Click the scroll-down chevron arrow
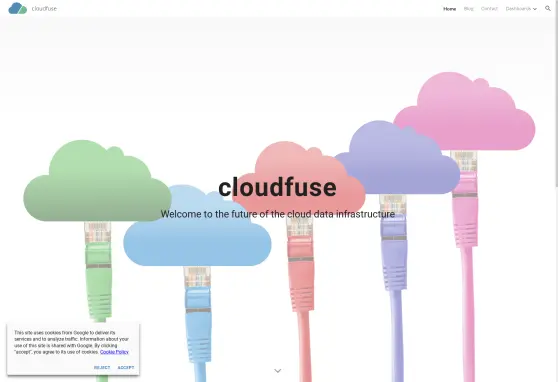Image resolution: width=558 pixels, height=382 pixels. (x=278, y=371)
